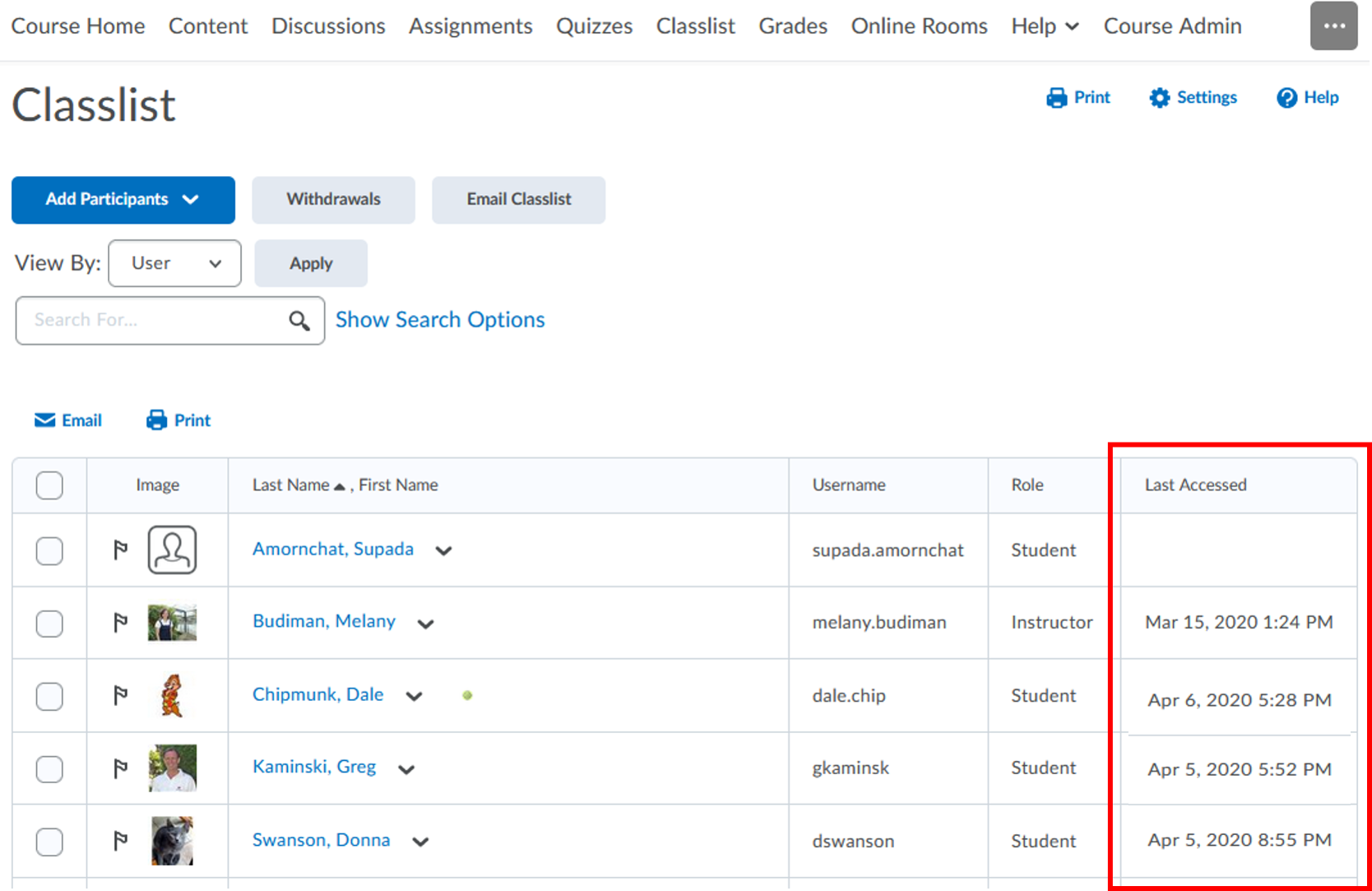Image resolution: width=1372 pixels, height=891 pixels.
Task: Expand context menu arrow beside Swanson, Donna
Action: 420,842
